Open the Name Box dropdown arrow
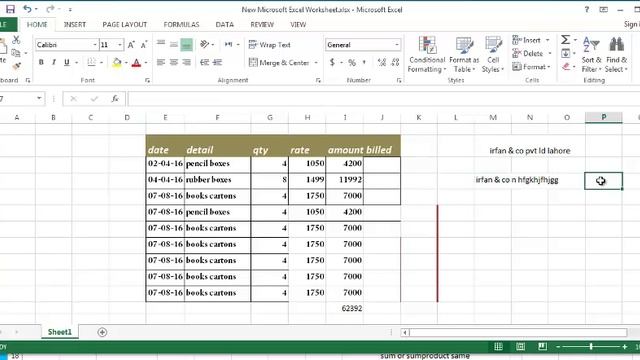This screenshot has width=640, height=360. pos(39,98)
